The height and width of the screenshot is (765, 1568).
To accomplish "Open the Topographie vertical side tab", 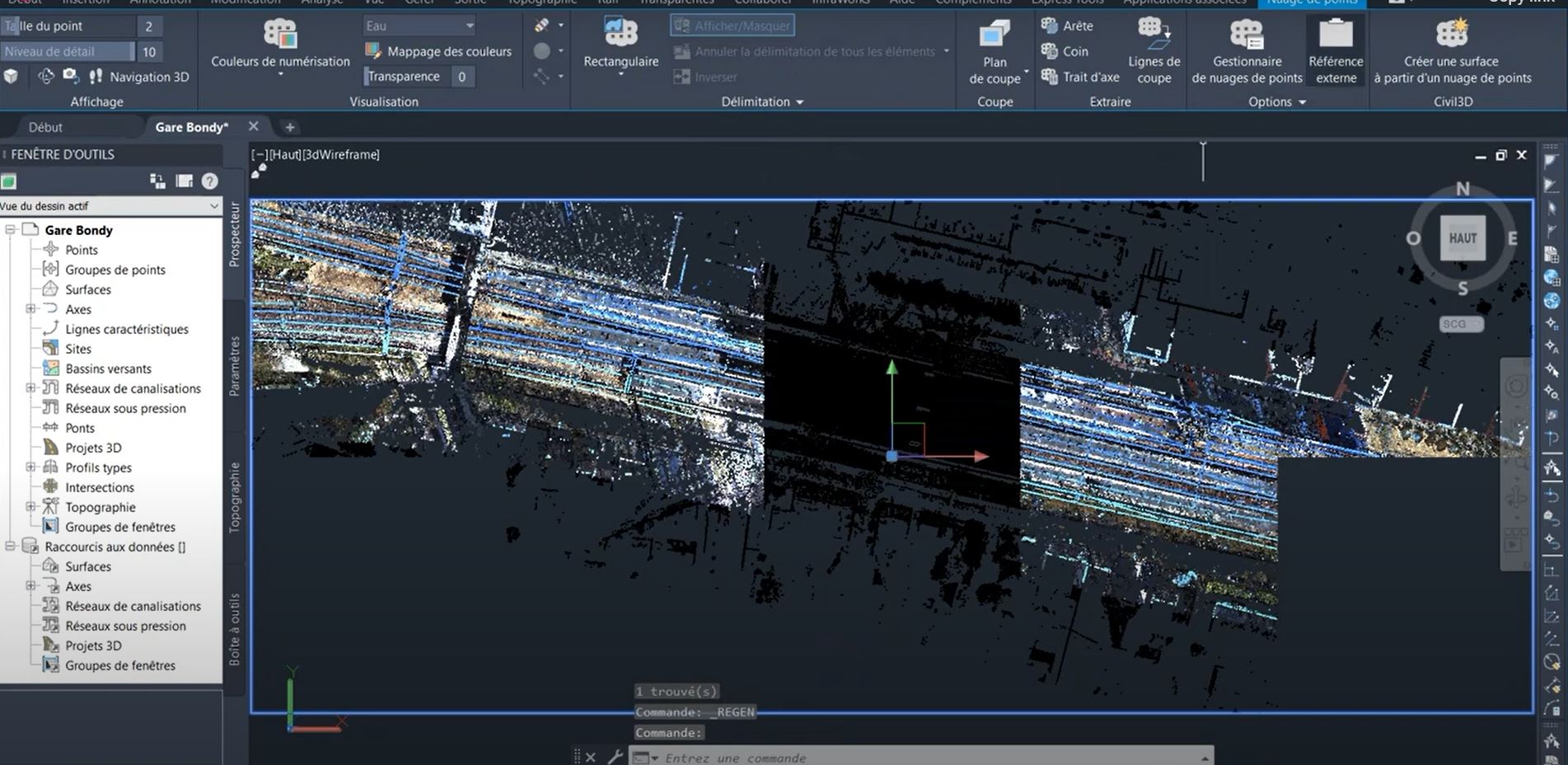I will (234, 497).
